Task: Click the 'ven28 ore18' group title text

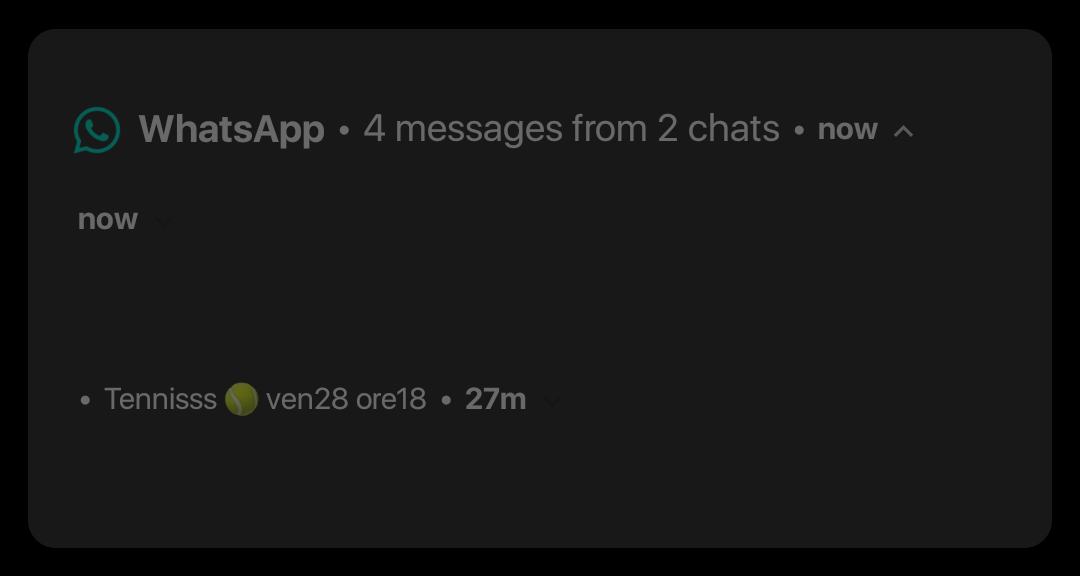Action: click(x=346, y=400)
